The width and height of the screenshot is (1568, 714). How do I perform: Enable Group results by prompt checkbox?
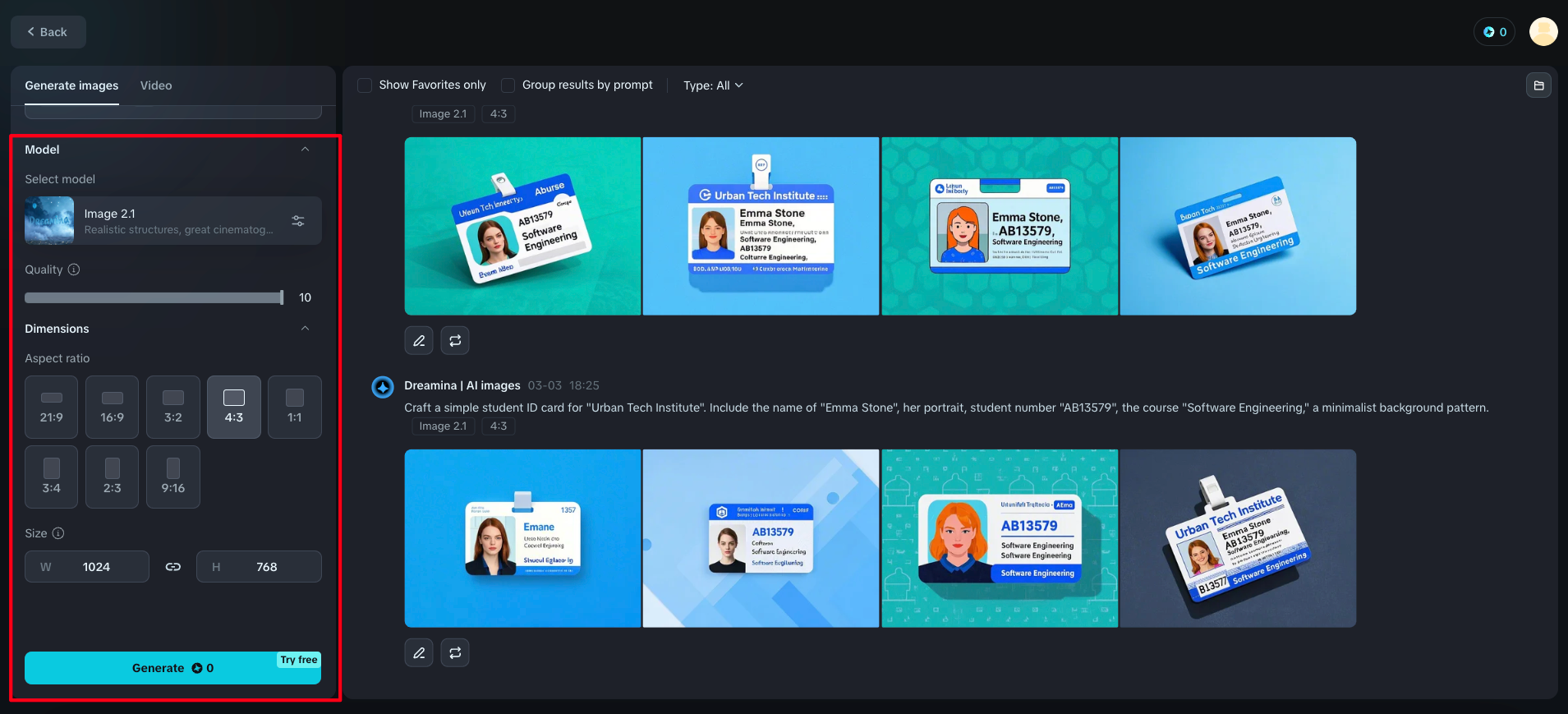click(508, 85)
